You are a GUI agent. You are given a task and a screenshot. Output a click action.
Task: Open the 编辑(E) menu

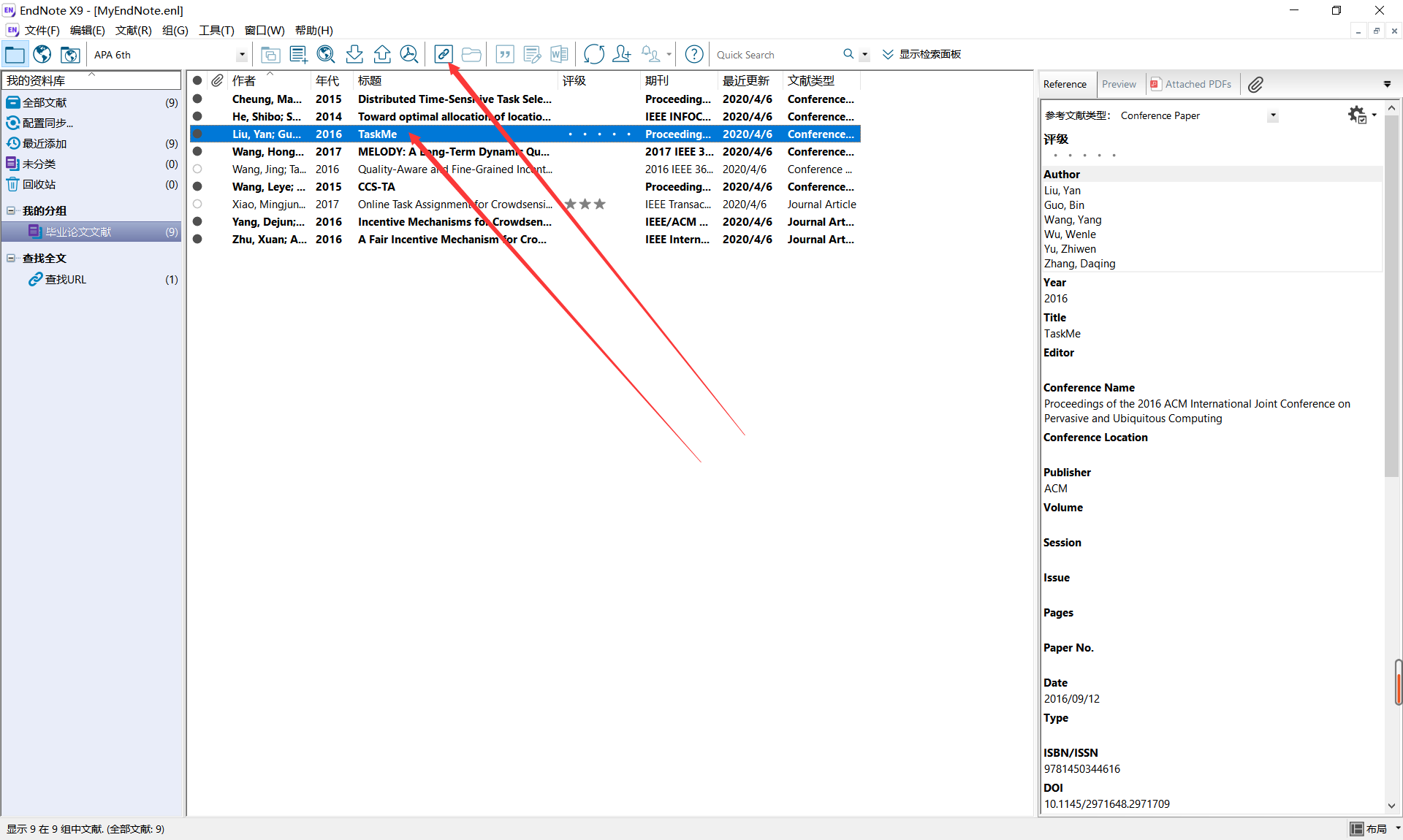87,30
